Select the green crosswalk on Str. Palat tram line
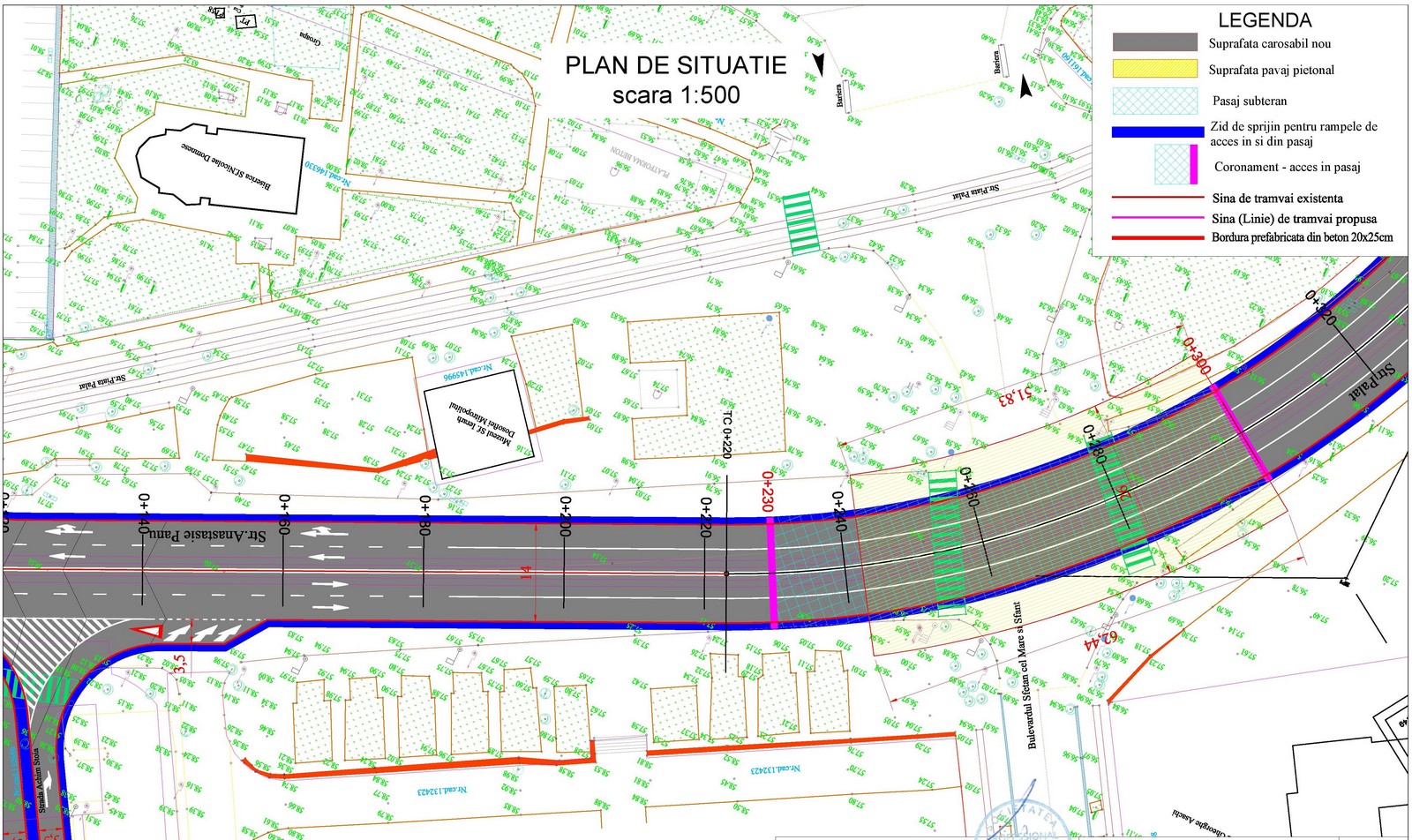Viewport: 1412px width, 840px height. tap(801, 223)
